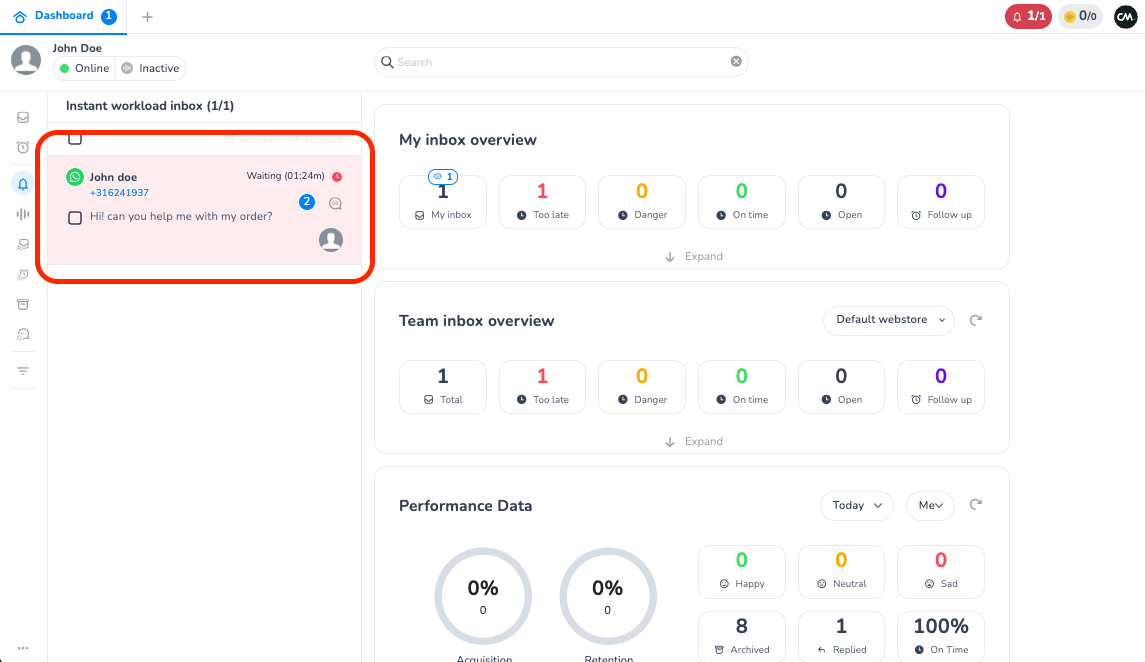
Task: Click the red 1/1 notifications badge
Action: pyautogui.click(x=1028, y=16)
